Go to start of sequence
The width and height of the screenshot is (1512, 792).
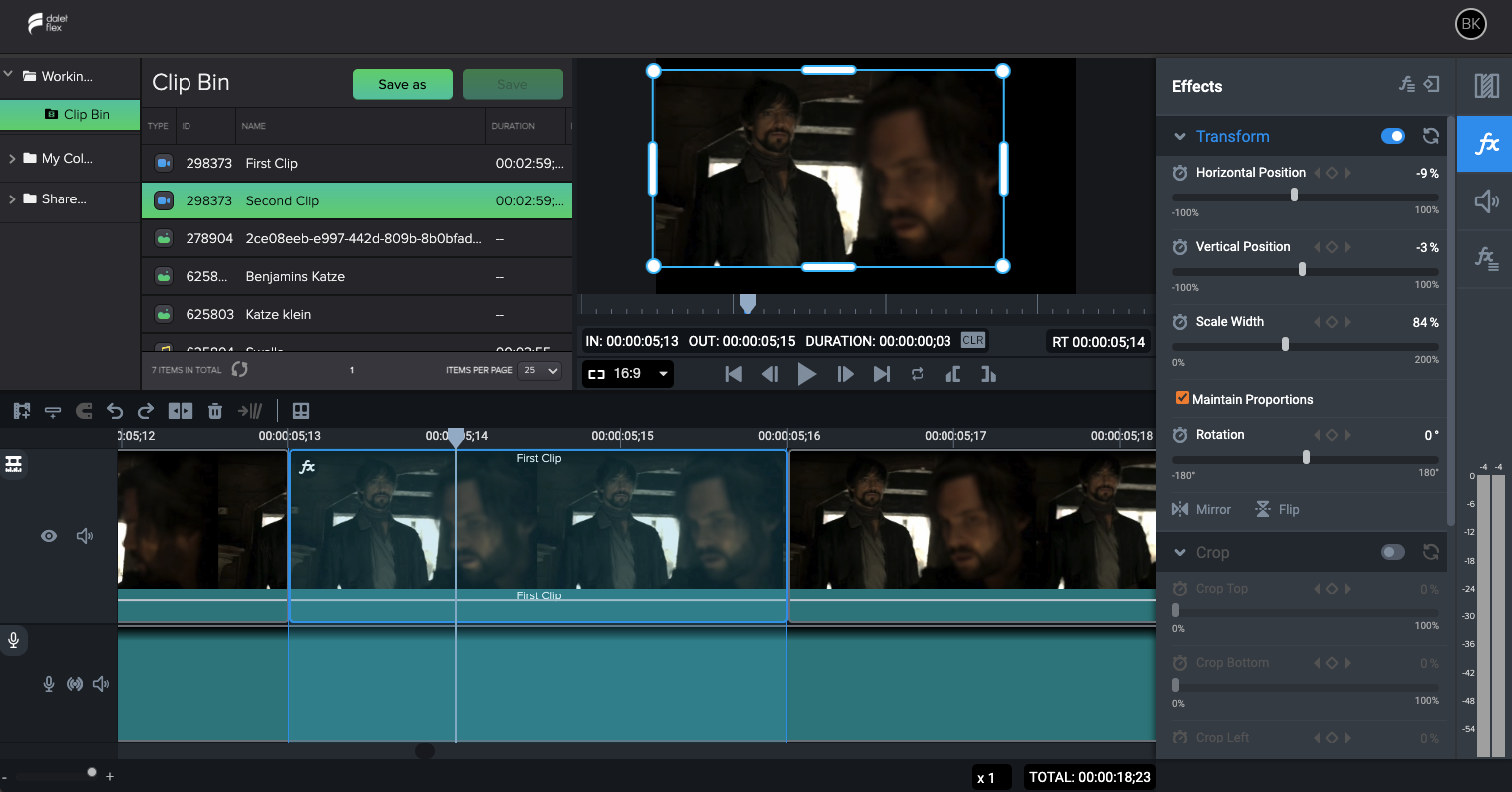(734, 374)
